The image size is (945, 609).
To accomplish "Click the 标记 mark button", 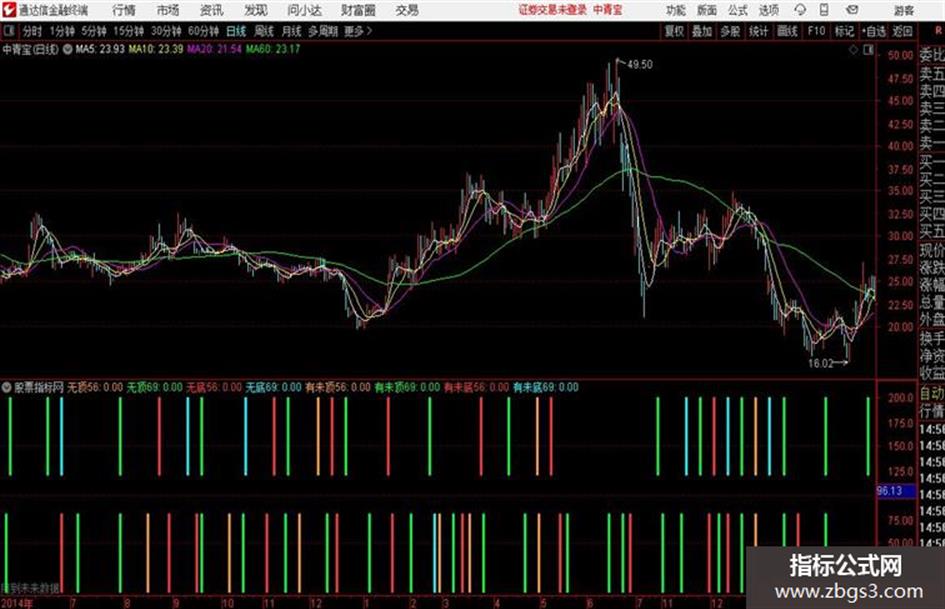I will (x=844, y=31).
